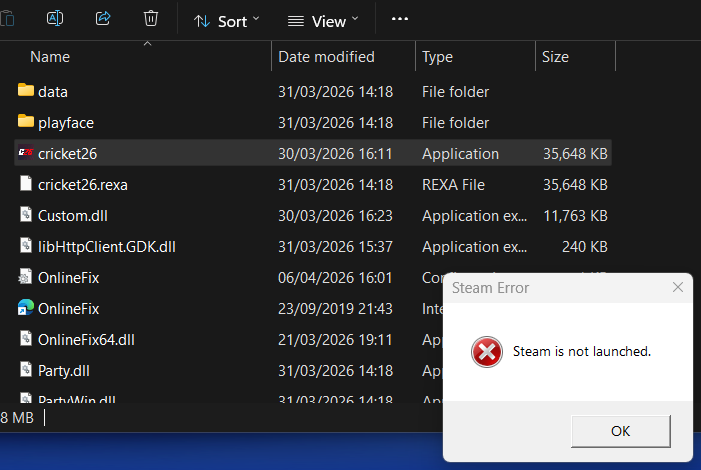Click the 23/09/2019 21:43 date cell

335,309
